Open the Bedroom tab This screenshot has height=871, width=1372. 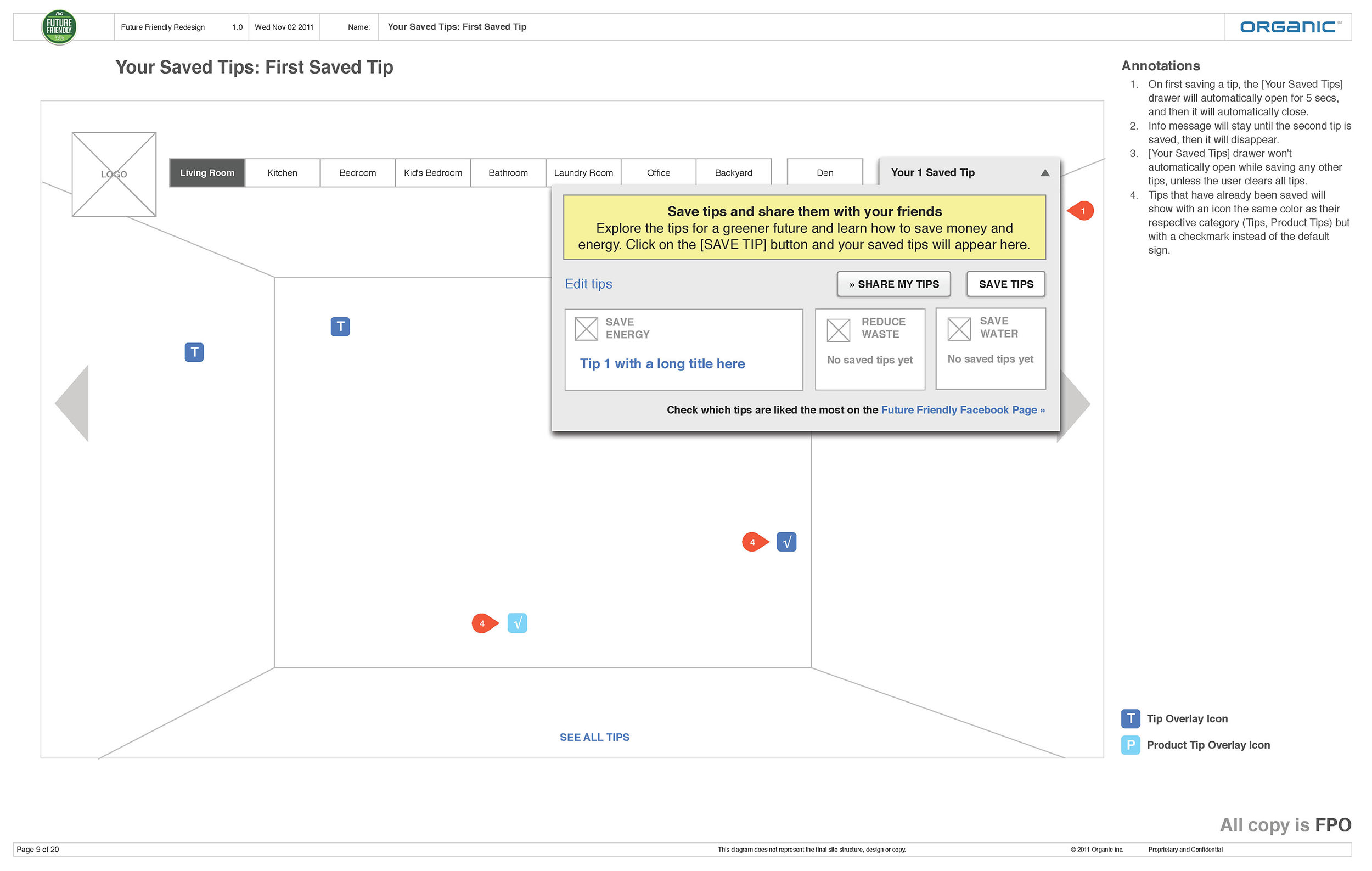point(358,172)
